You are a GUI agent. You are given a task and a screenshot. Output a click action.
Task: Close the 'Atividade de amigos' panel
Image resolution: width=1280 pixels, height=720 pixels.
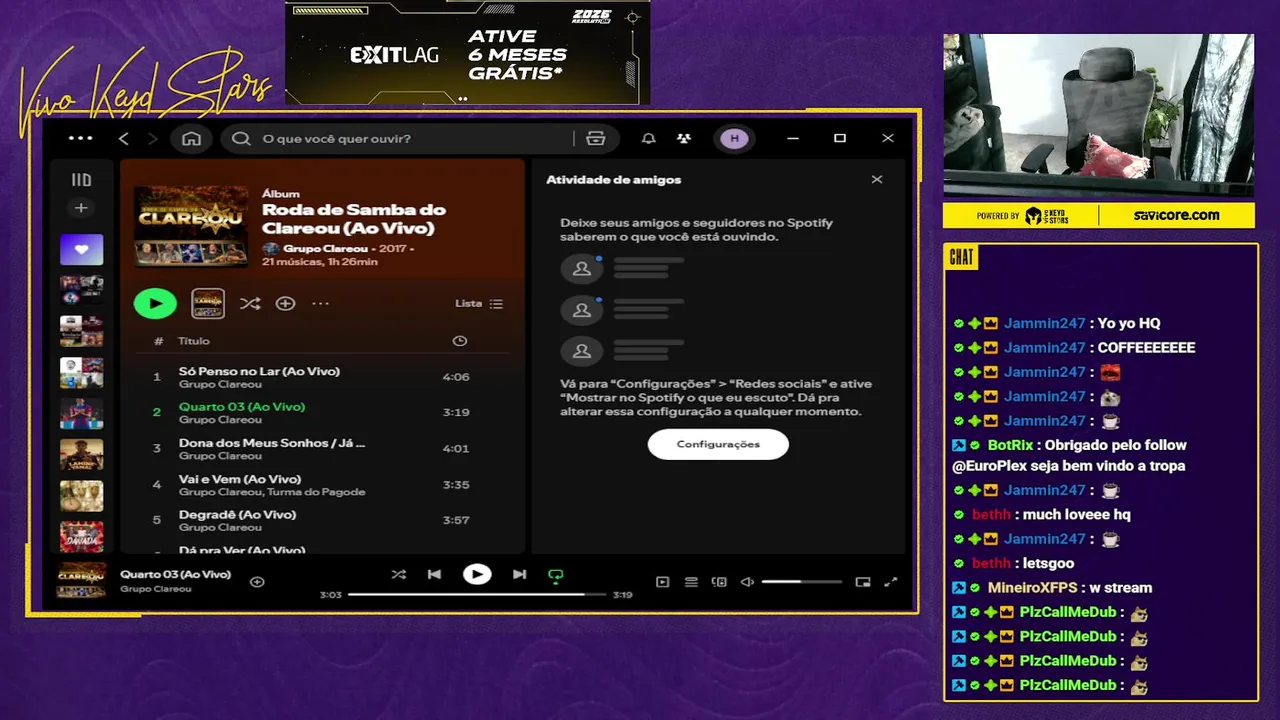tap(877, 180)
